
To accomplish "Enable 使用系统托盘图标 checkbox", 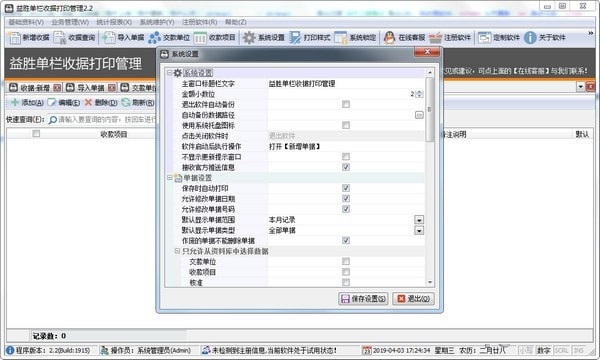I will click(x=346, y=125).
